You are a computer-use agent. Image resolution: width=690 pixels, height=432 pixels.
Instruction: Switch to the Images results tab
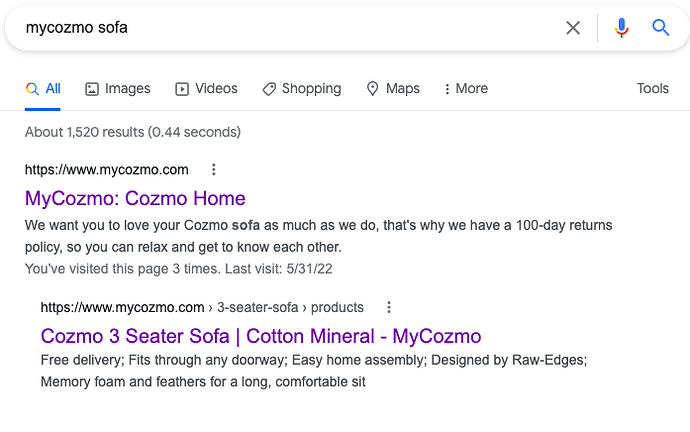pos(117,89)
